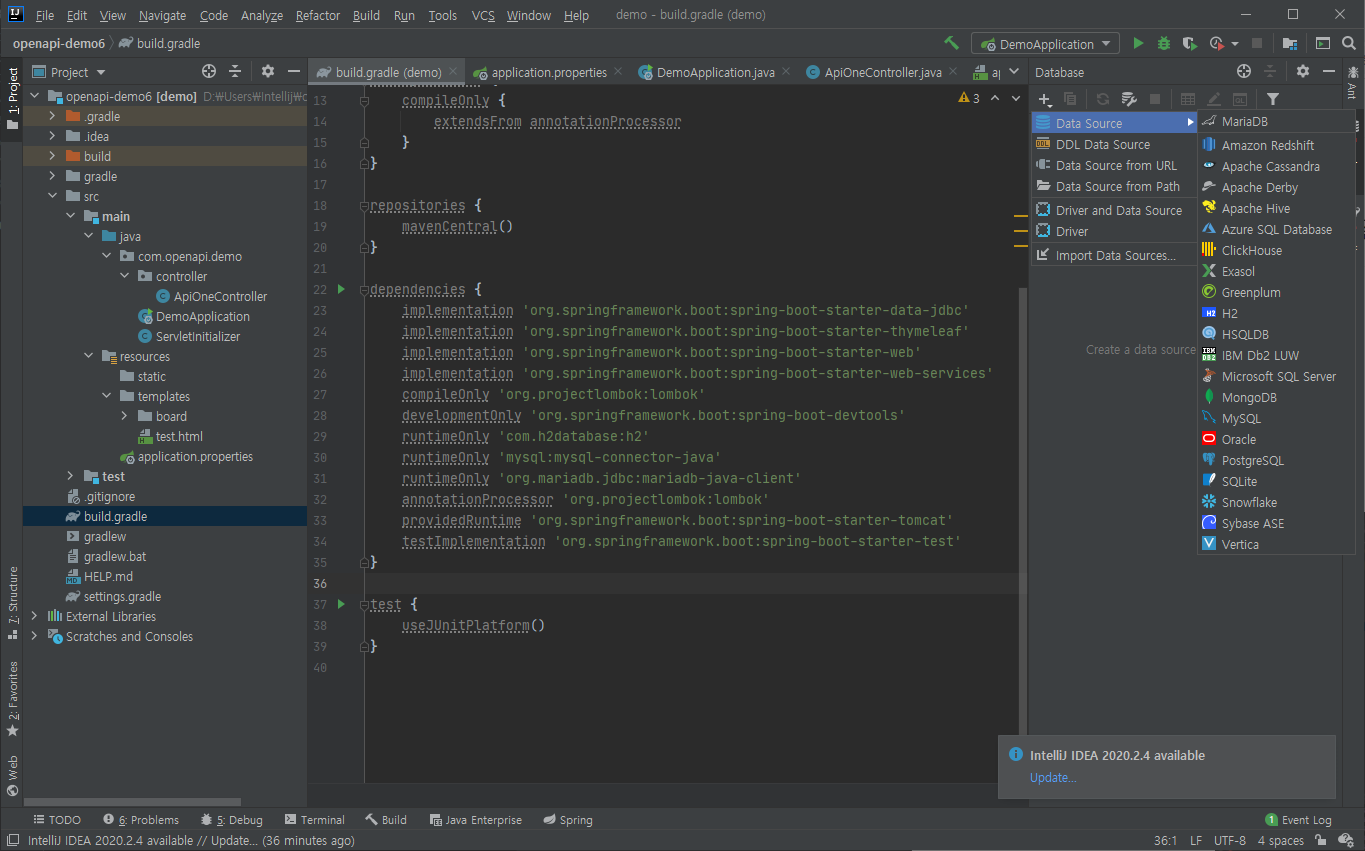The width and height of the screenshot is (1365, 851).
Task: Choose Microsoft SQL Server data source
Action: coord(1276,376)
